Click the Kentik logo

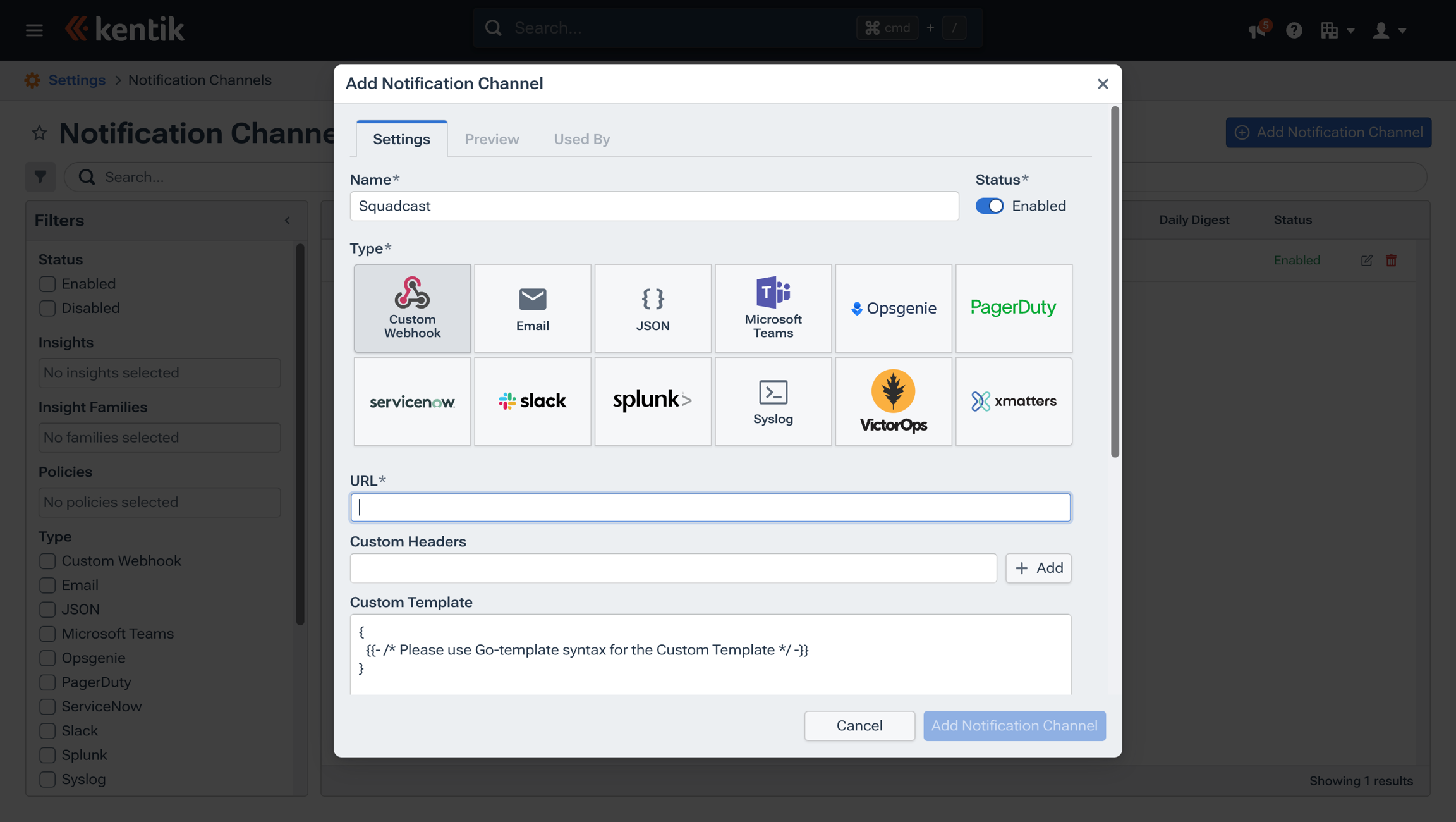pos(125,29)
